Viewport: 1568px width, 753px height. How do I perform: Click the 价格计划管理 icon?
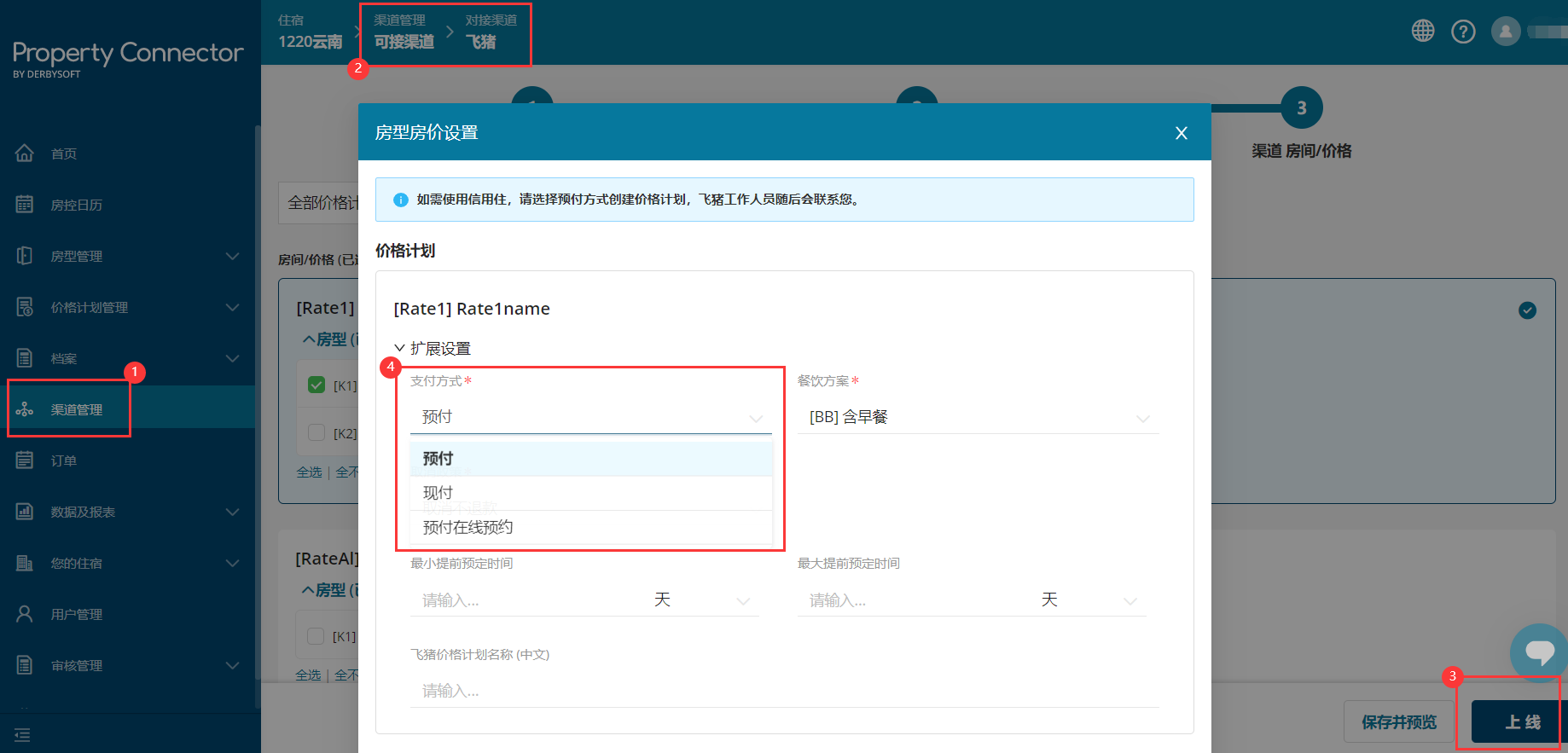(25, 307)
